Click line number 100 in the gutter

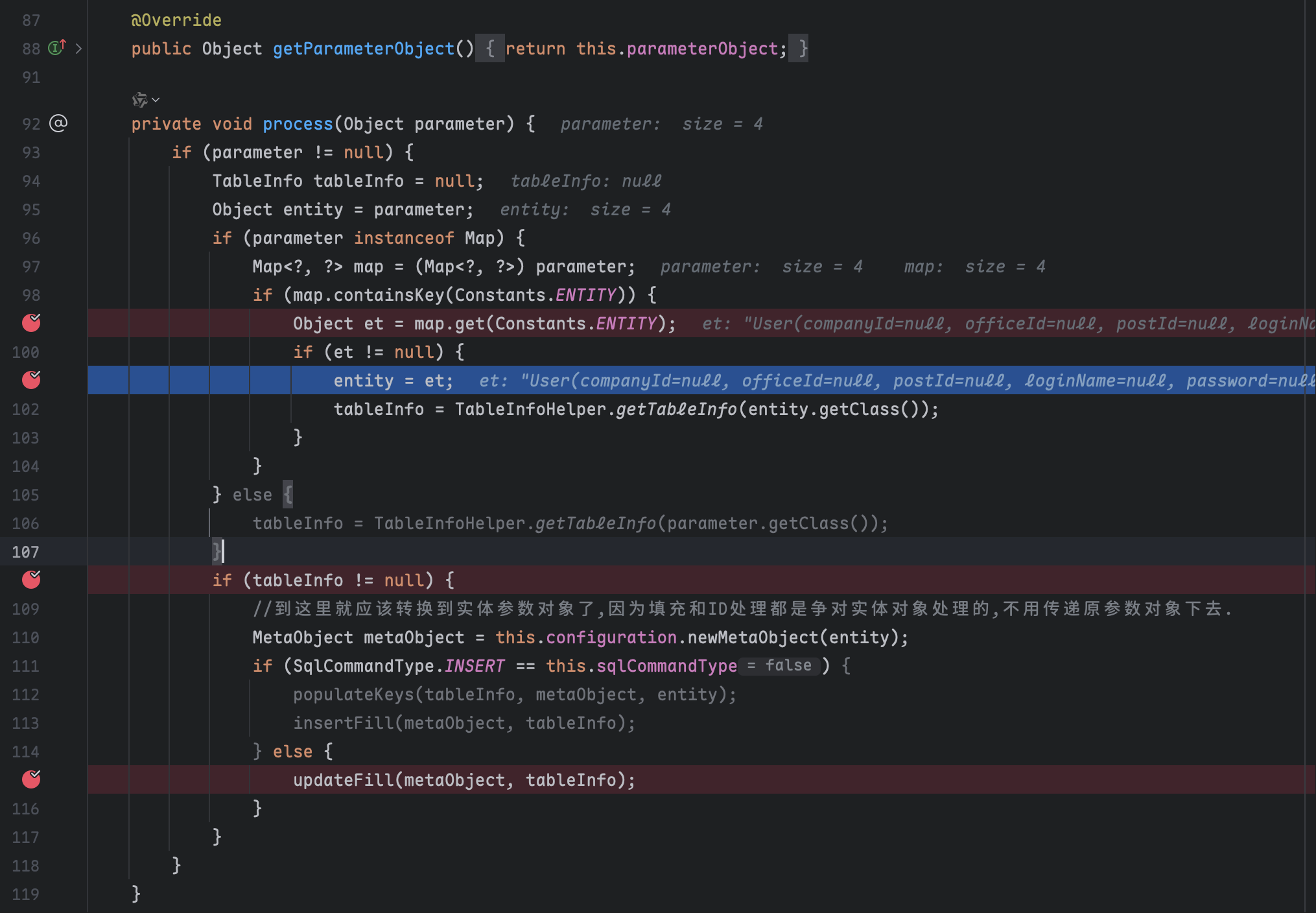pyautogui.click(x=25, y=351)
